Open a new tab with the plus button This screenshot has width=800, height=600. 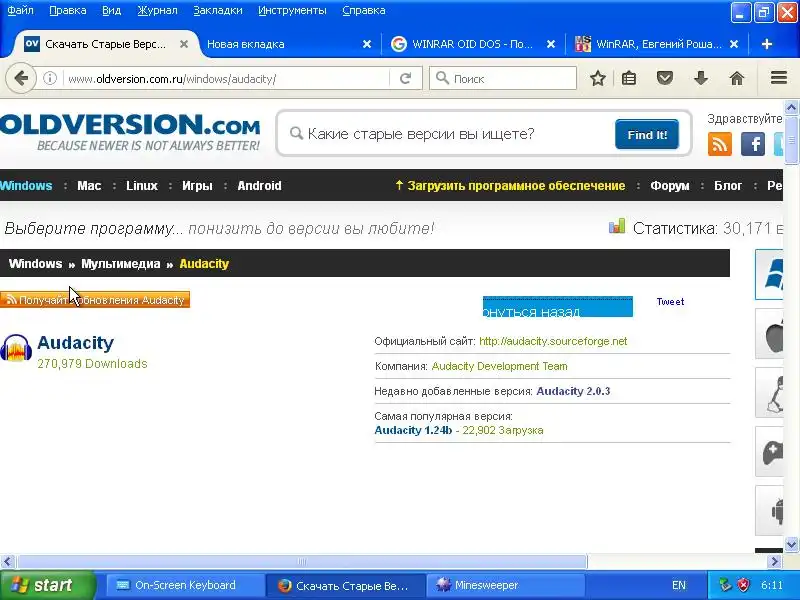(x=766, y=44)
